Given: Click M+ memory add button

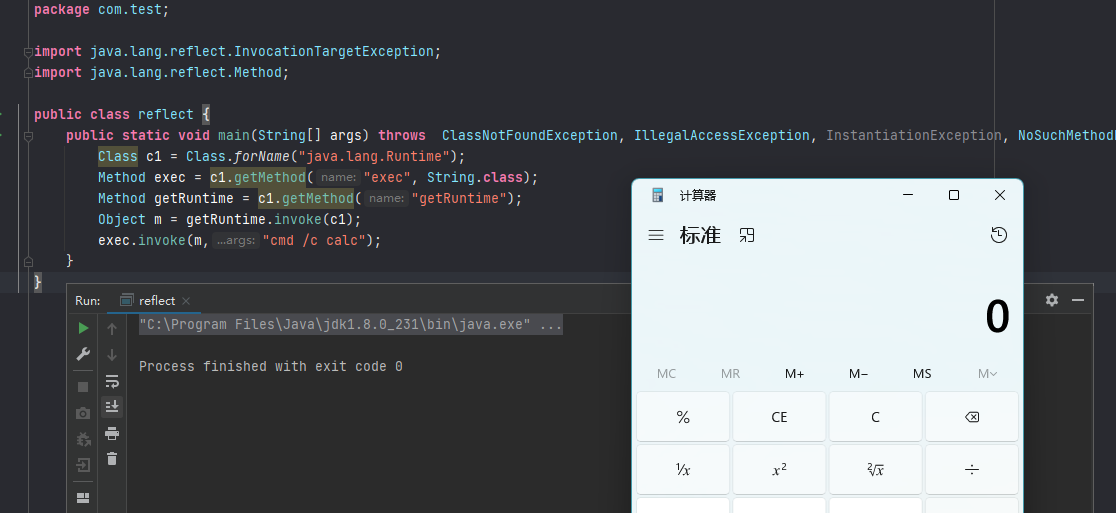Looking at the screenshot, I should click(794, 374).
